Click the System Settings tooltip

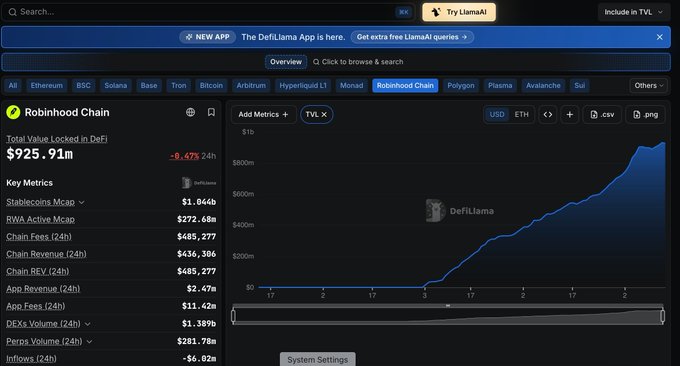tap(317, 359)
